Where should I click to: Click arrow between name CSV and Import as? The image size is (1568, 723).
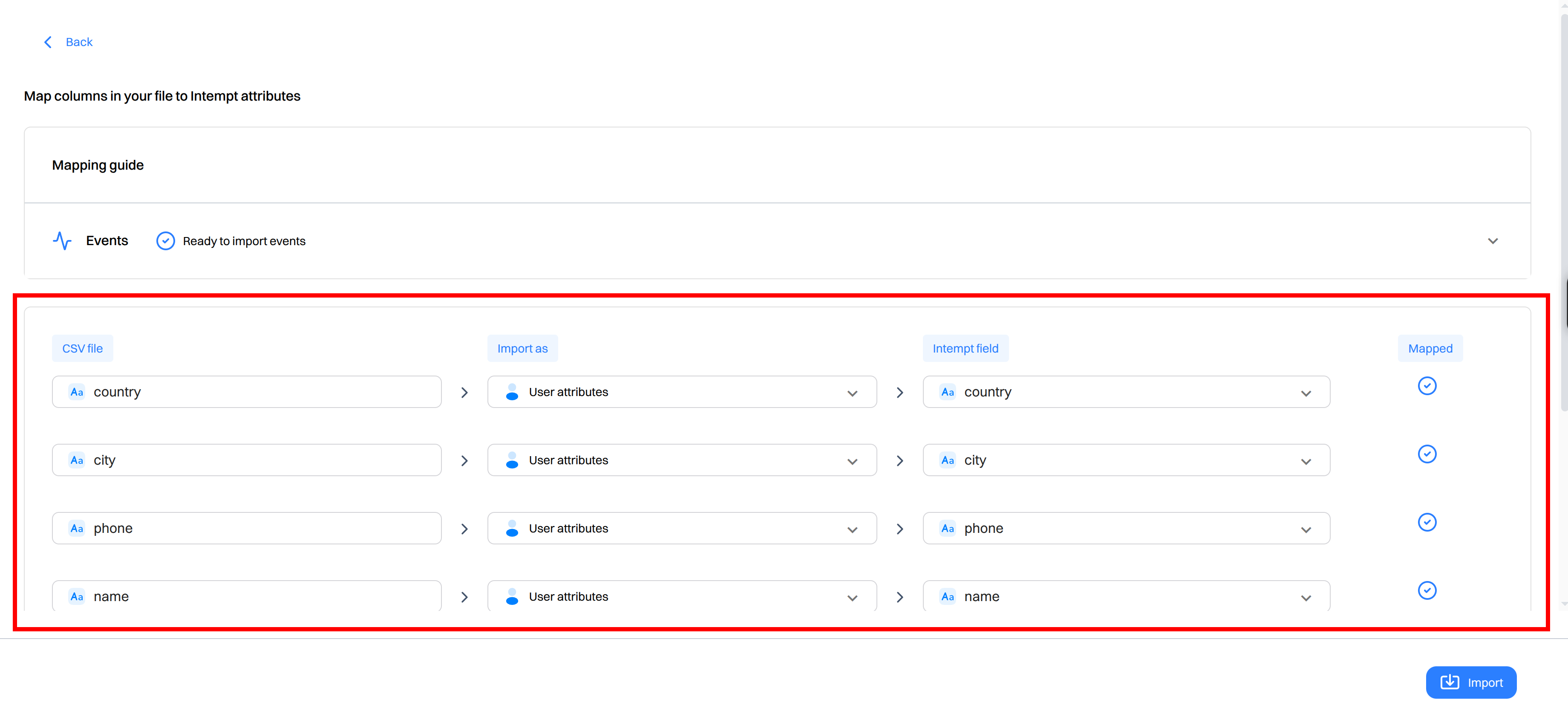(464, 597)
